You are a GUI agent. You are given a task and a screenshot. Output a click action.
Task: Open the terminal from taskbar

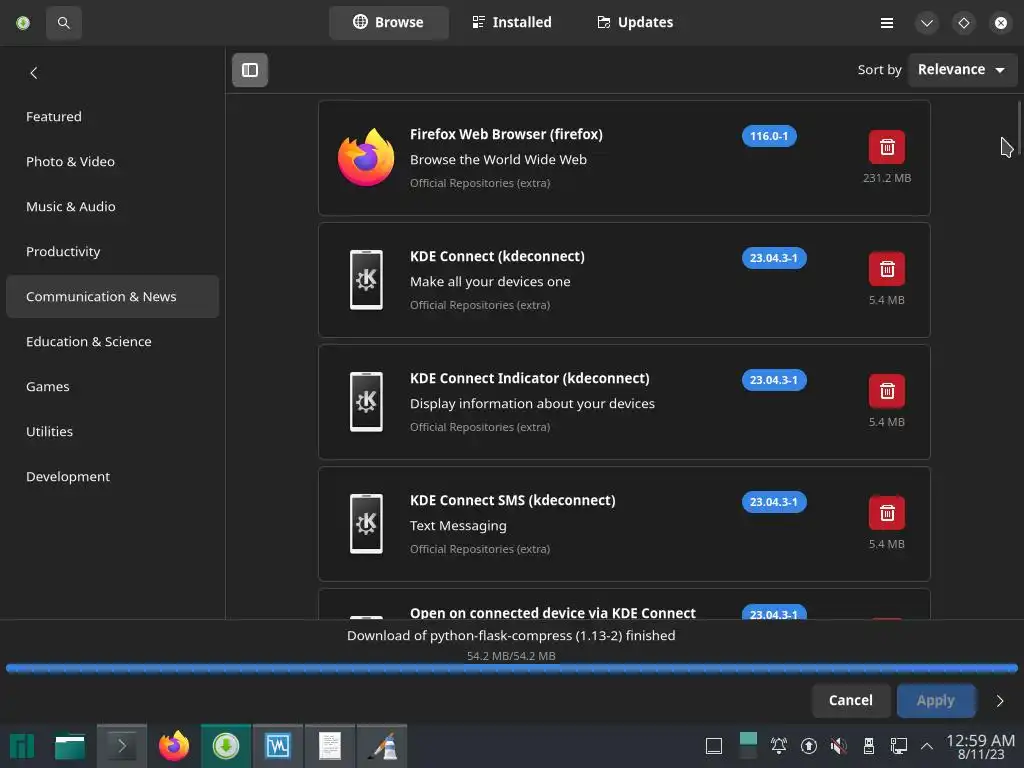pos(121,746)
